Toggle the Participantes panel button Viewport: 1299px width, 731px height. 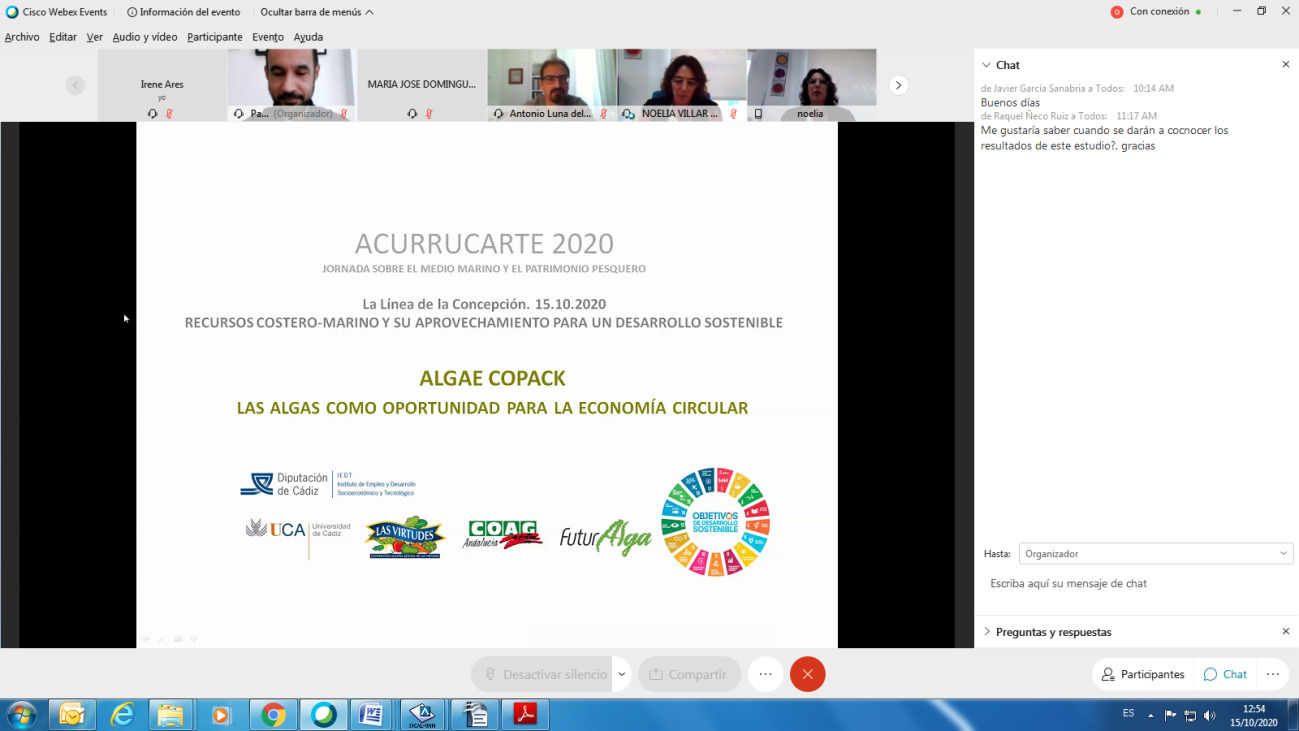tap(1143, 674)
